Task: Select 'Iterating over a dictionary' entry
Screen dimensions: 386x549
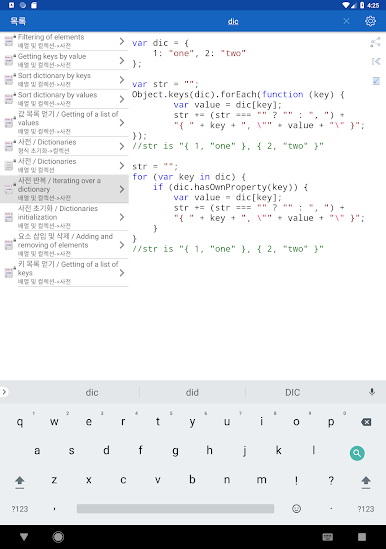Action: pos(64,189)
